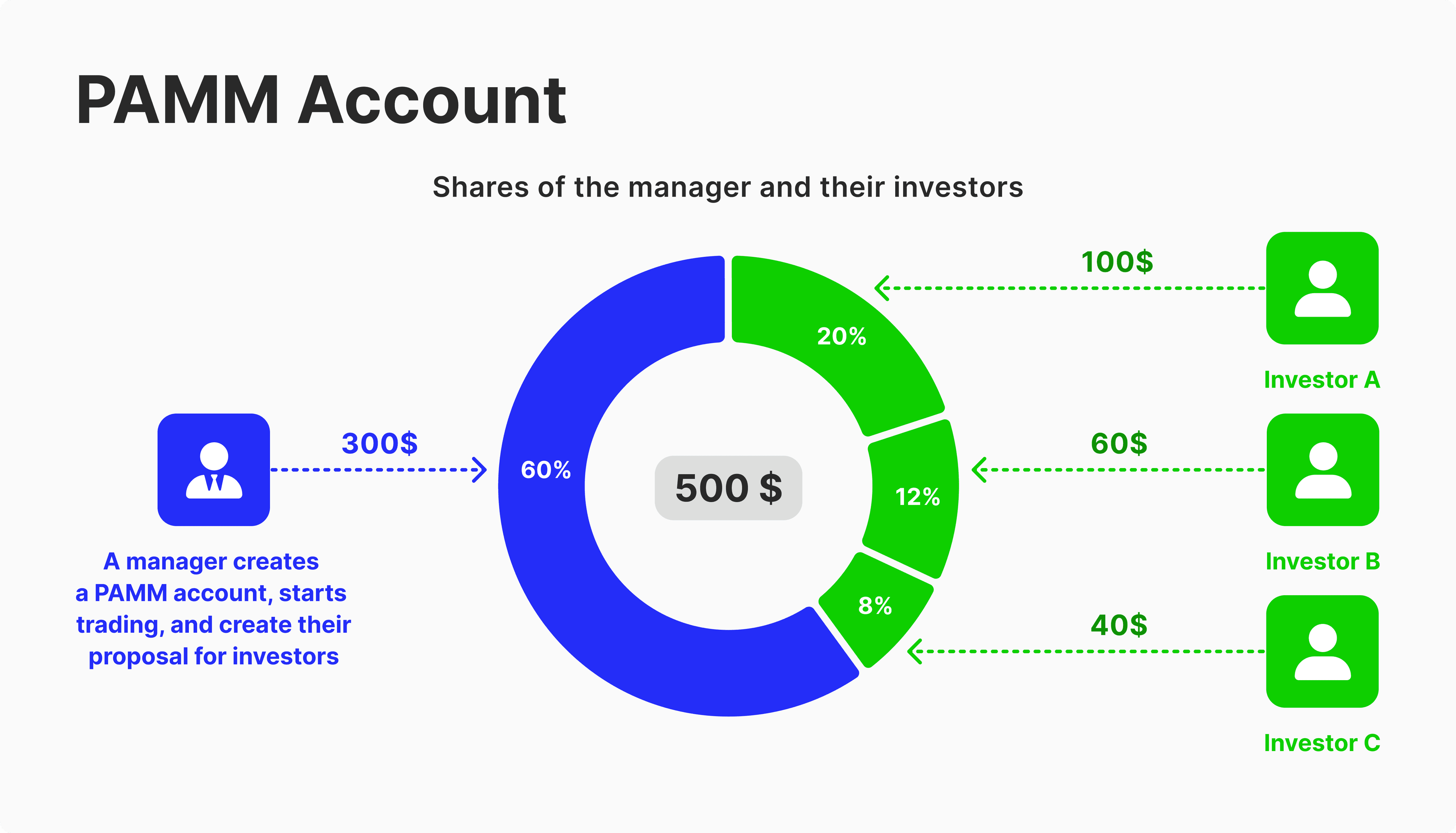Click the manager description text
Viewport: 1456px width, 833px height.
click(213, 609)
